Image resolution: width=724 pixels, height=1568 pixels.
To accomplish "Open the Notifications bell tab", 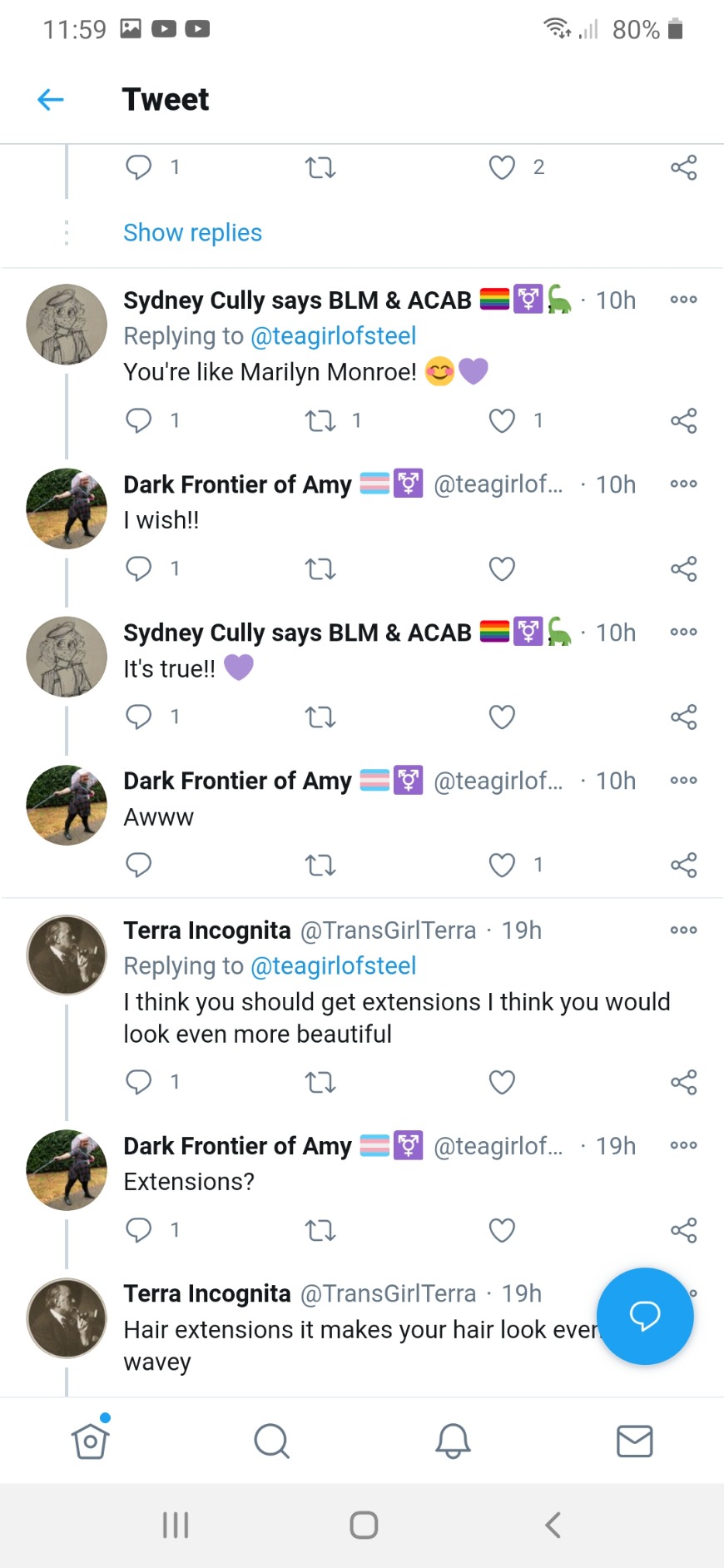I will [x=453, y=1441].
